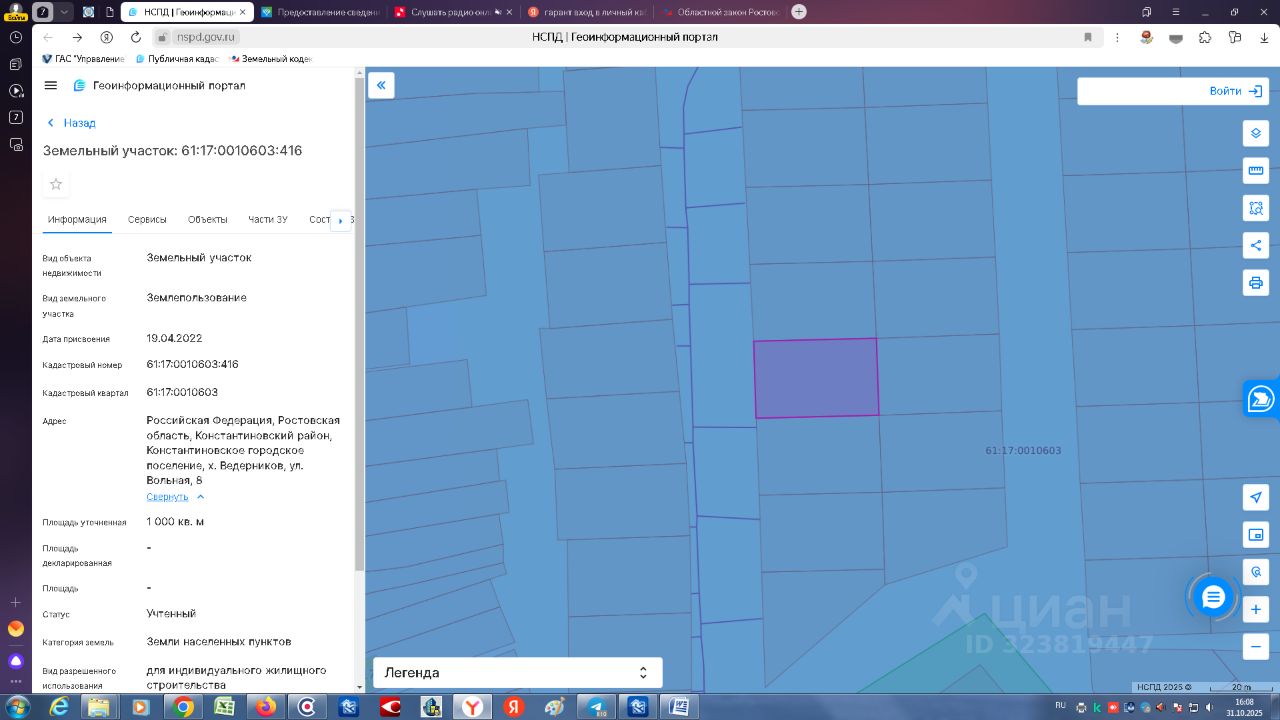Viewport: 1280px width, 720px height.
Task: Open the tab list dropdown arrow in the title bar
Action: [x=65, y=12]
